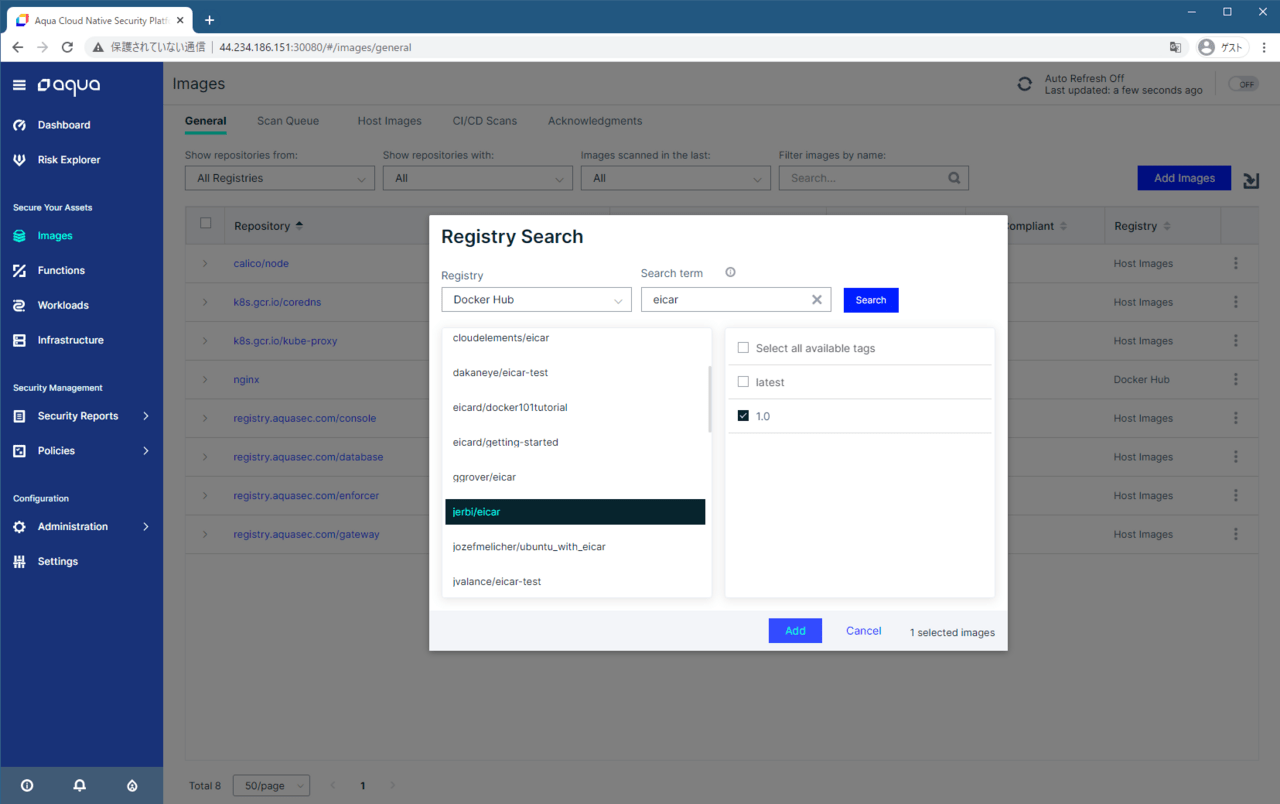Click the Add button in dialog
Image resolution: width=1280 pixels, height=804 pixels.
point(795,631)
